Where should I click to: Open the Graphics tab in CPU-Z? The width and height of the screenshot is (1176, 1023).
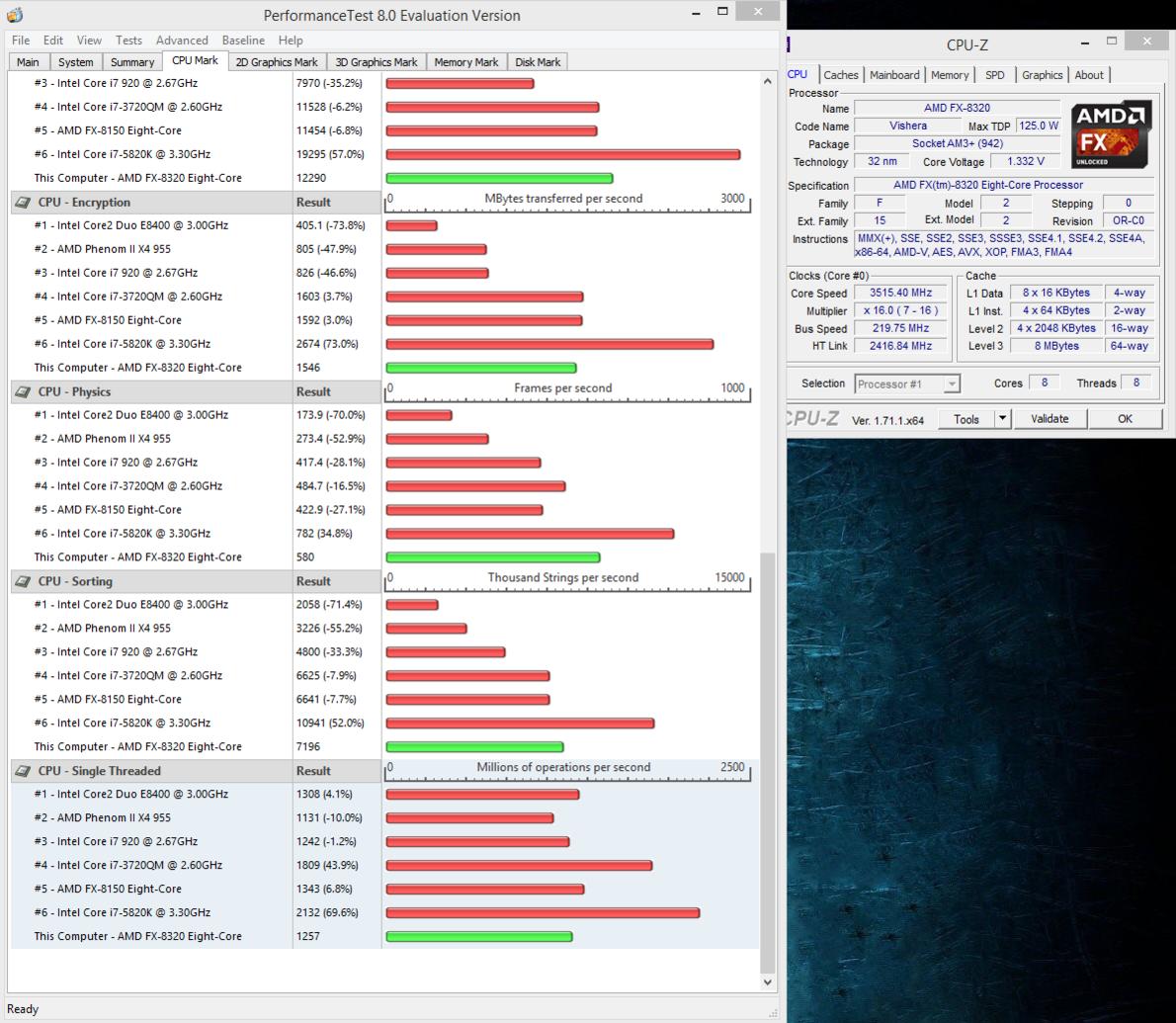(x=1043, y=75)
